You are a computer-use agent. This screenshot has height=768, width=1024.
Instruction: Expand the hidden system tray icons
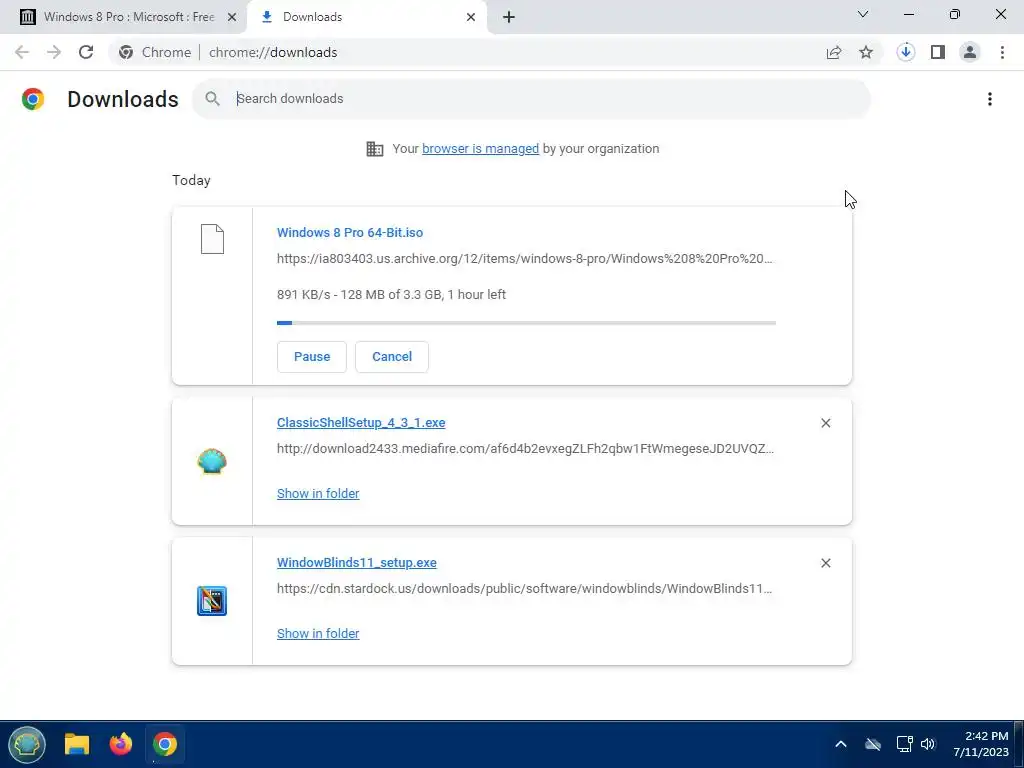pos(841,744)
